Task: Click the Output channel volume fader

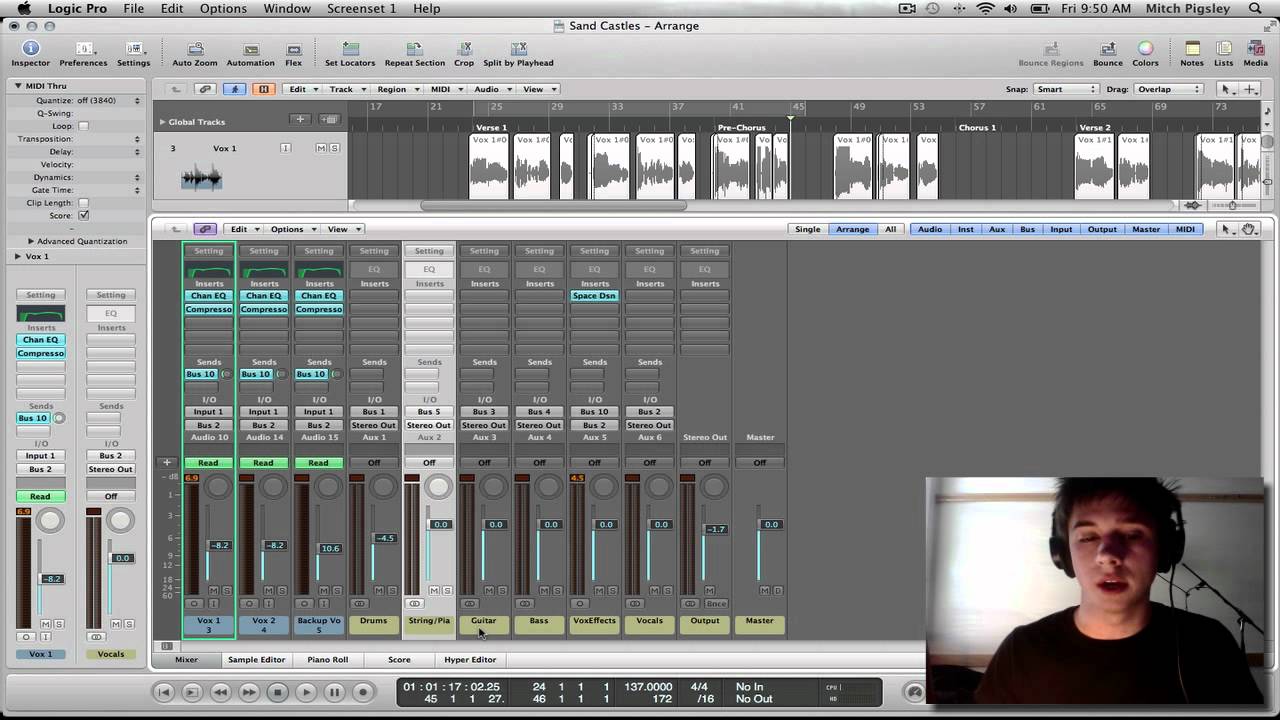Action: [715, 529]
